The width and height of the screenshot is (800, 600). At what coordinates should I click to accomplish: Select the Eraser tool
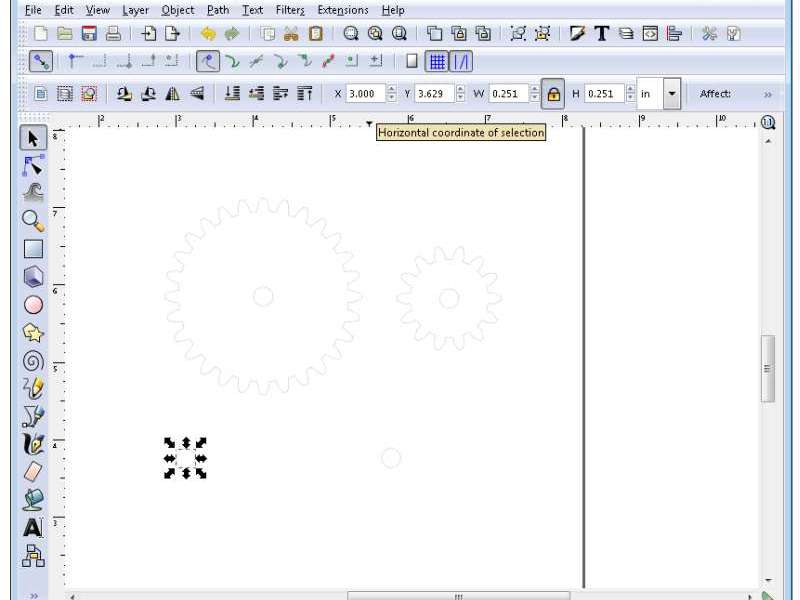point(33,471)
